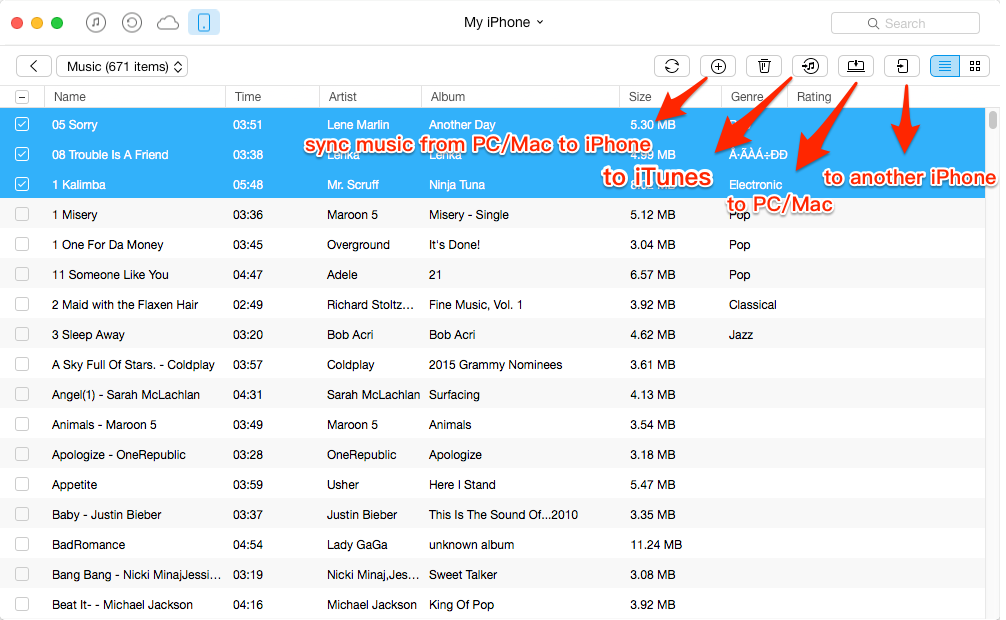Click the Jazz genre cell
Viewport: 1006px width, 620px height.
click(x=740, y=335)
